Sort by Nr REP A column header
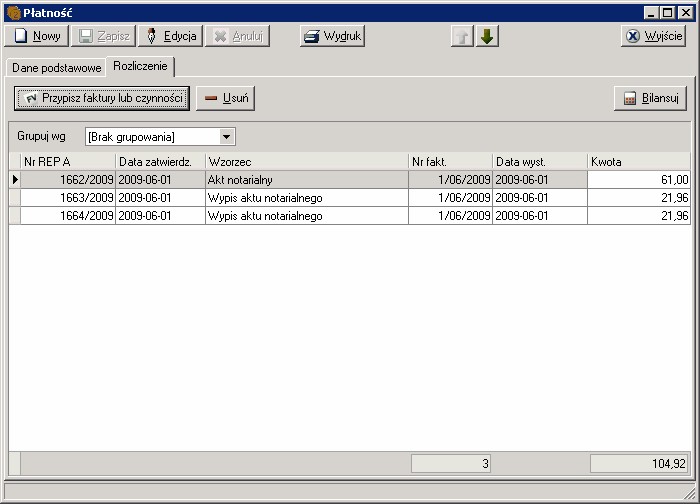Screen dimensions: 700x504 (x=67, y=161)
